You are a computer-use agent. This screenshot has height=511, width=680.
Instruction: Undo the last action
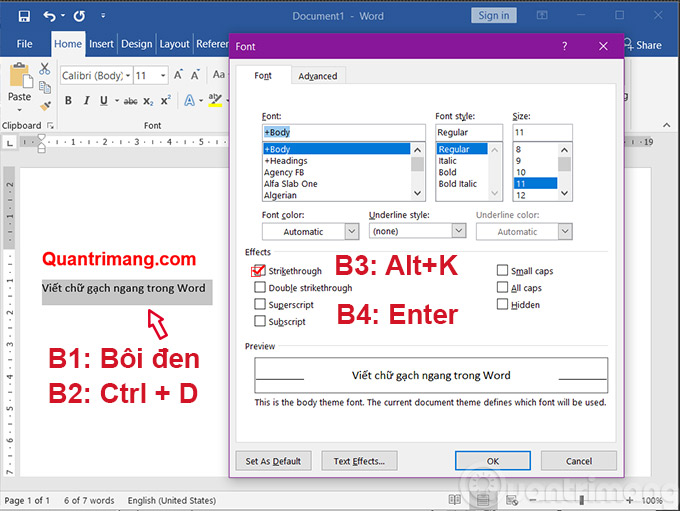(49, 16)
